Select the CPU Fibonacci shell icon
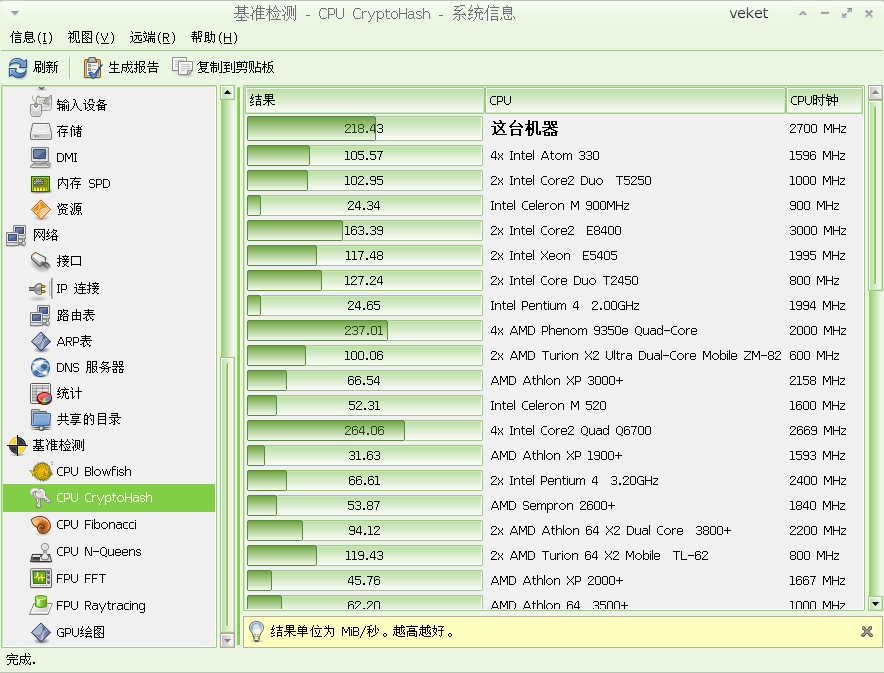884x673 pixels. [41, 525]
